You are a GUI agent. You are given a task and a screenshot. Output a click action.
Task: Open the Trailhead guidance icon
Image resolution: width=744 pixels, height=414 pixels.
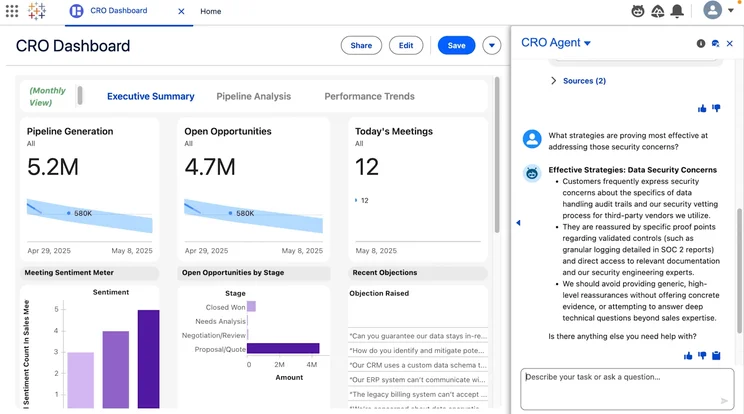(x=658, y=11)
